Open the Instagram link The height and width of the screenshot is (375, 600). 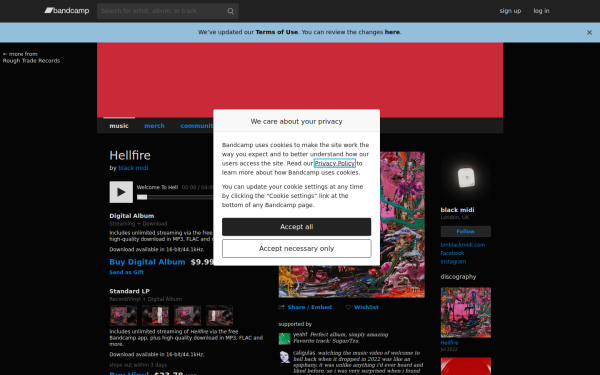point(453,262)
